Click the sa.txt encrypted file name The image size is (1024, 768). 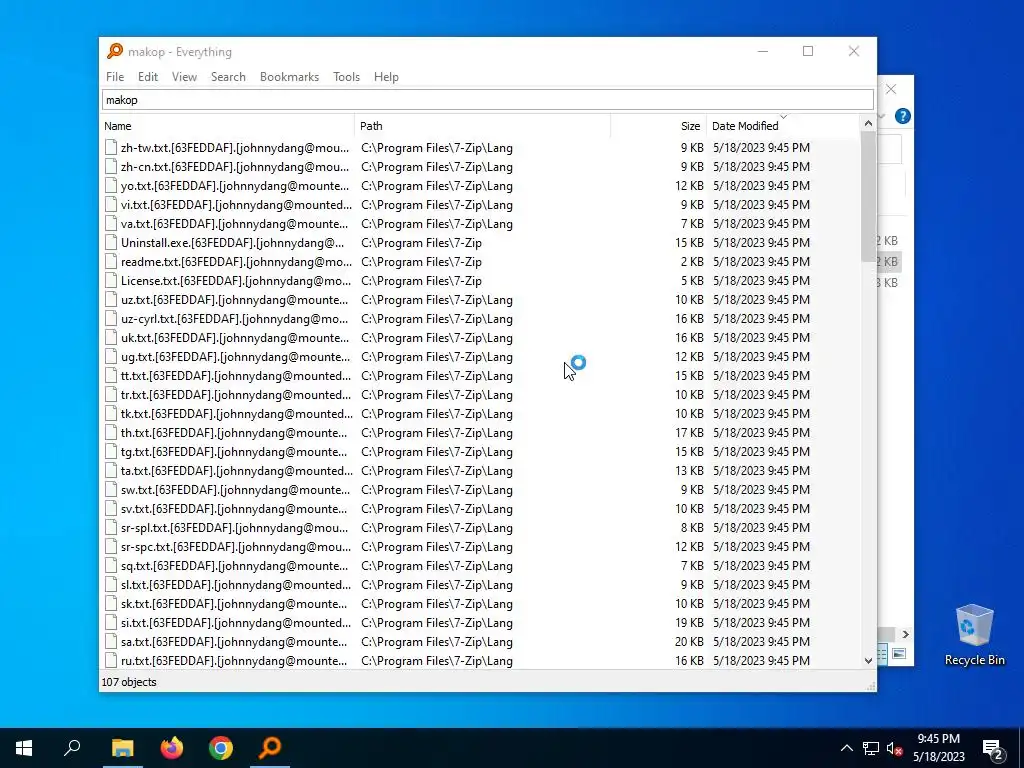[234, 641]
